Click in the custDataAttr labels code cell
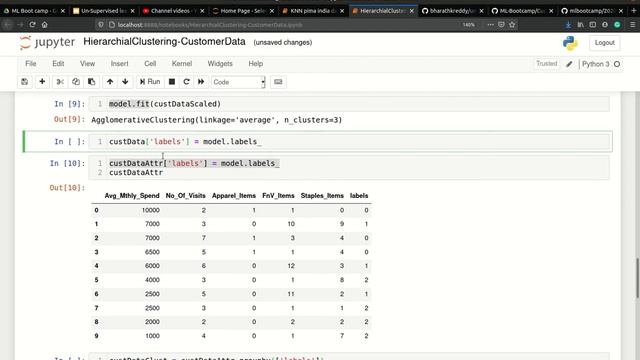640x360 pixels. pos(349,168)
